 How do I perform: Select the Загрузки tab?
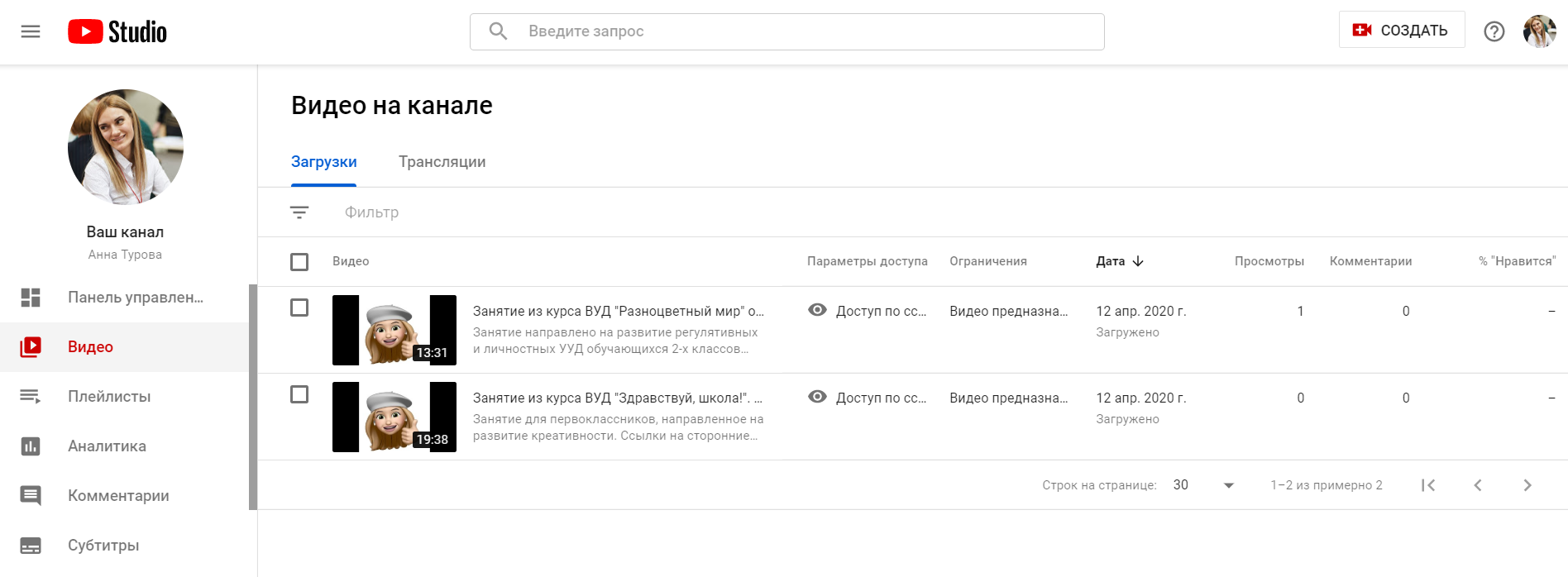pos(323,162)
